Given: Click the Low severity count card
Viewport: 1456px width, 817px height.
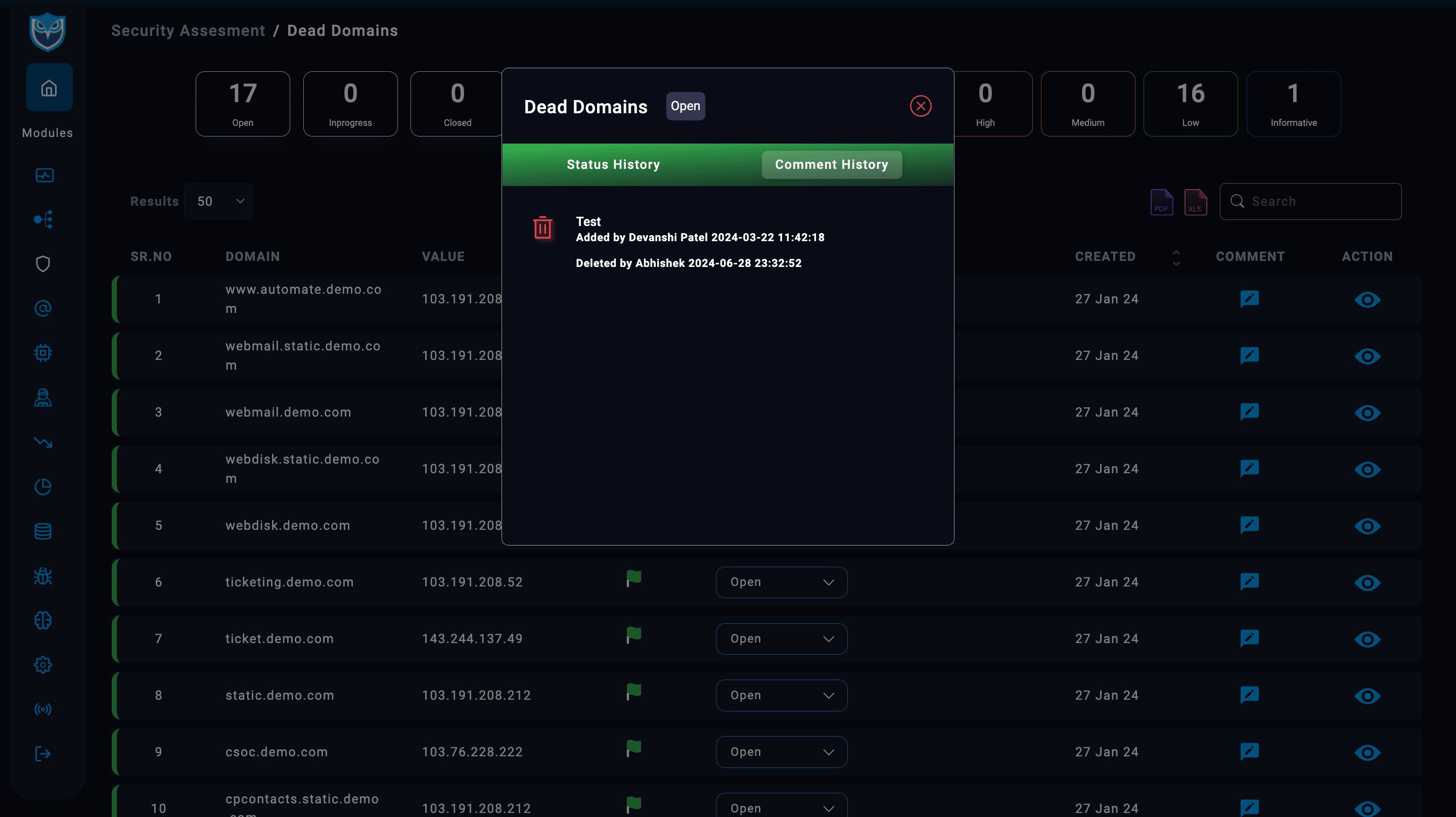Looking at the screenshot, I should point(1191,104).
